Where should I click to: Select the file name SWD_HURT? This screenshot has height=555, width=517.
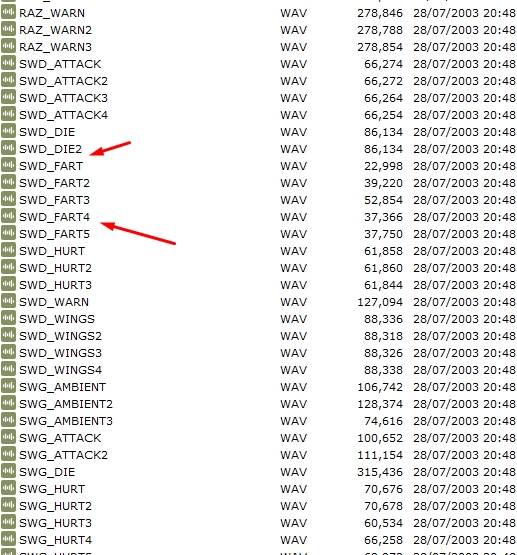(x=52, y=251)
